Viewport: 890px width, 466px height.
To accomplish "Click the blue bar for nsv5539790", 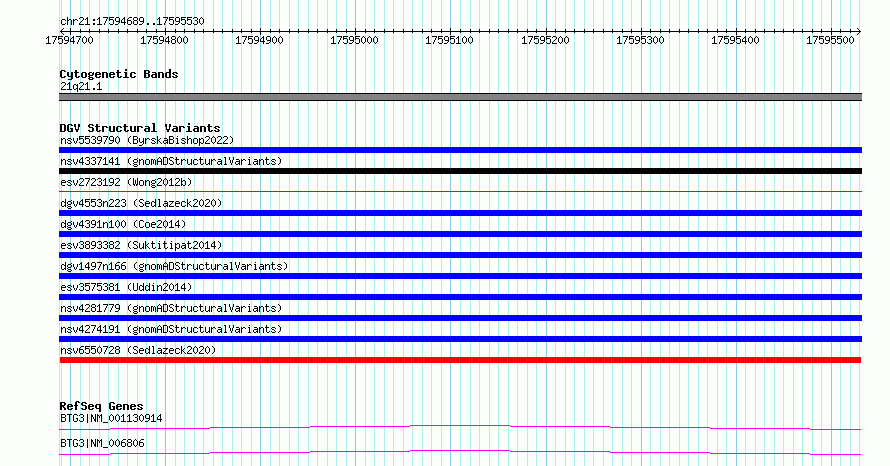I will pos(460,150).
